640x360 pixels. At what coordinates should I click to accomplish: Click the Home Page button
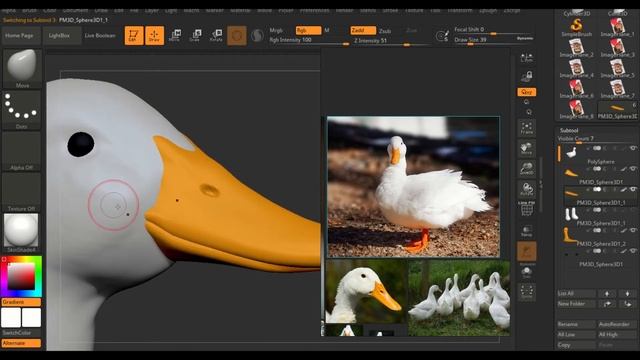pos(20,36)
